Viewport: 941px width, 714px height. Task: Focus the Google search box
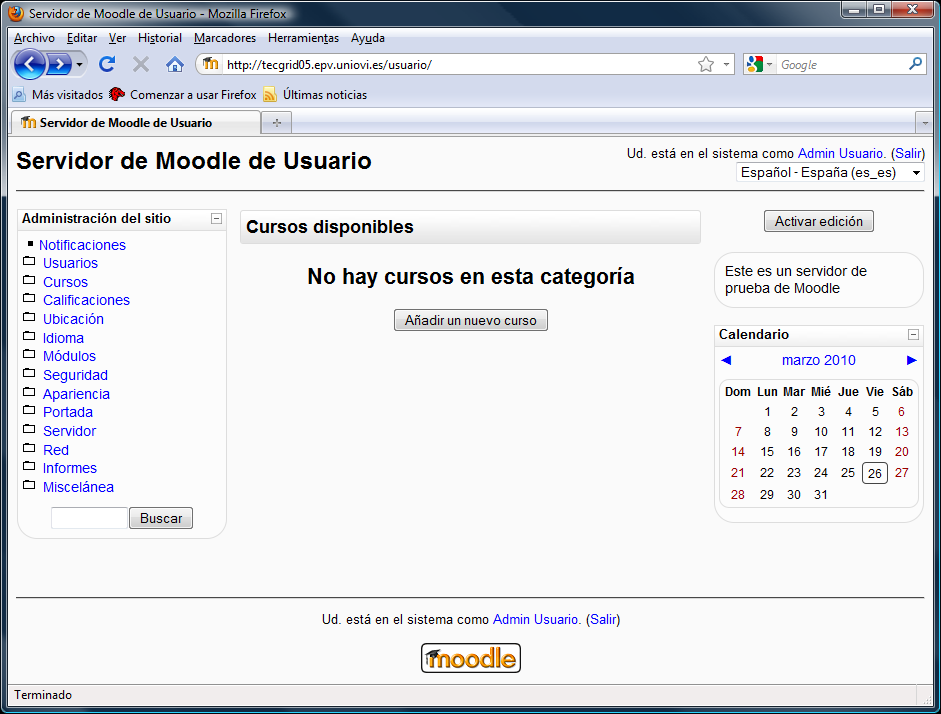[x=841, y=64]
